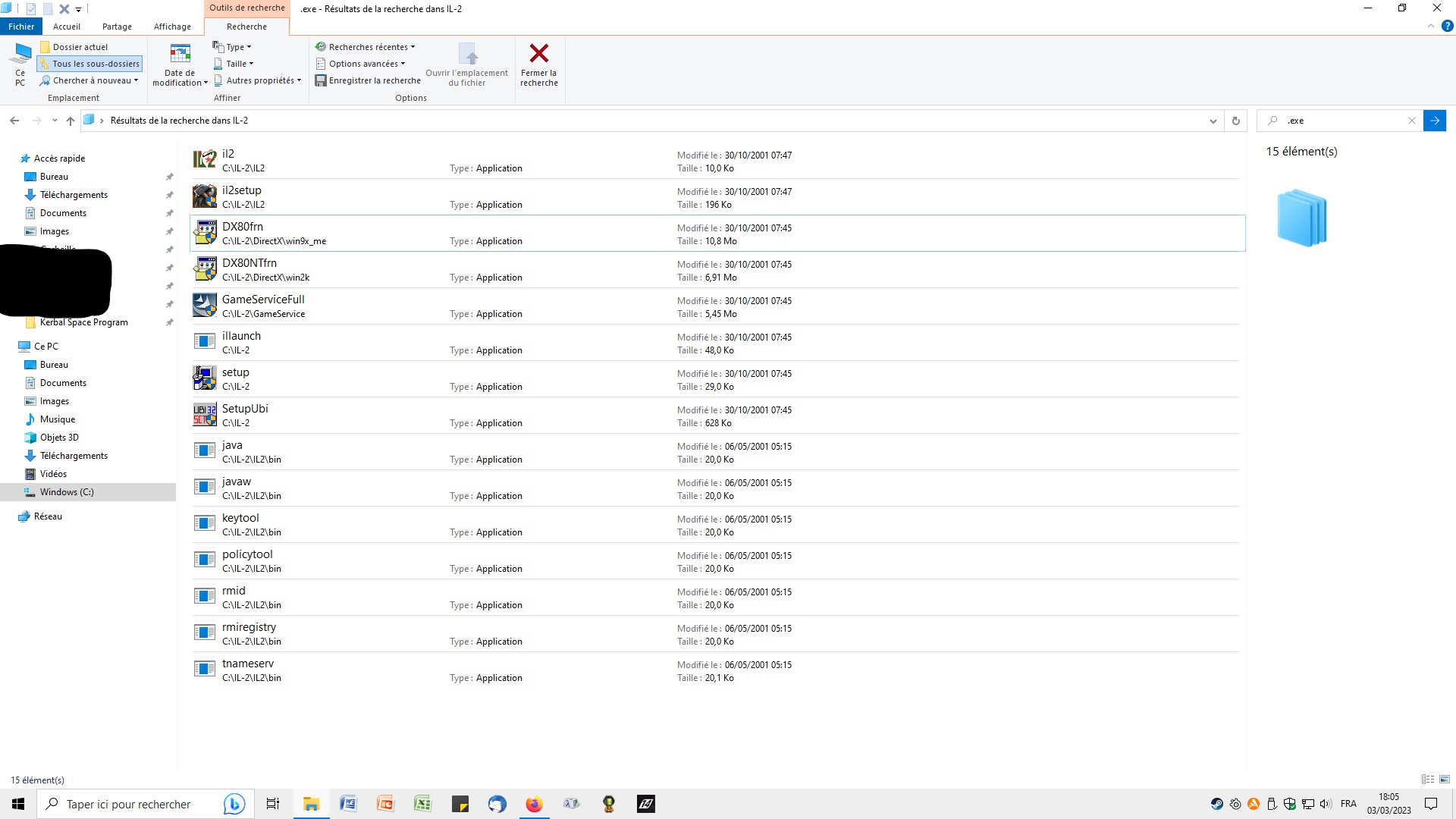Select the SetupUbi application icon

coord(205,415)
